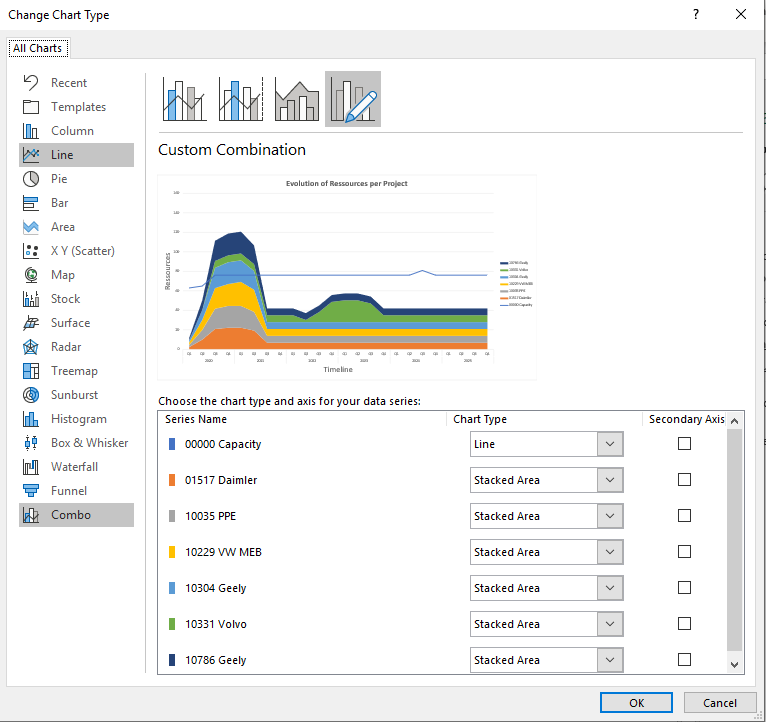Enable secondary axis for 10035 PPE
The image size is (766, 722).
click(x=684, y=516)
